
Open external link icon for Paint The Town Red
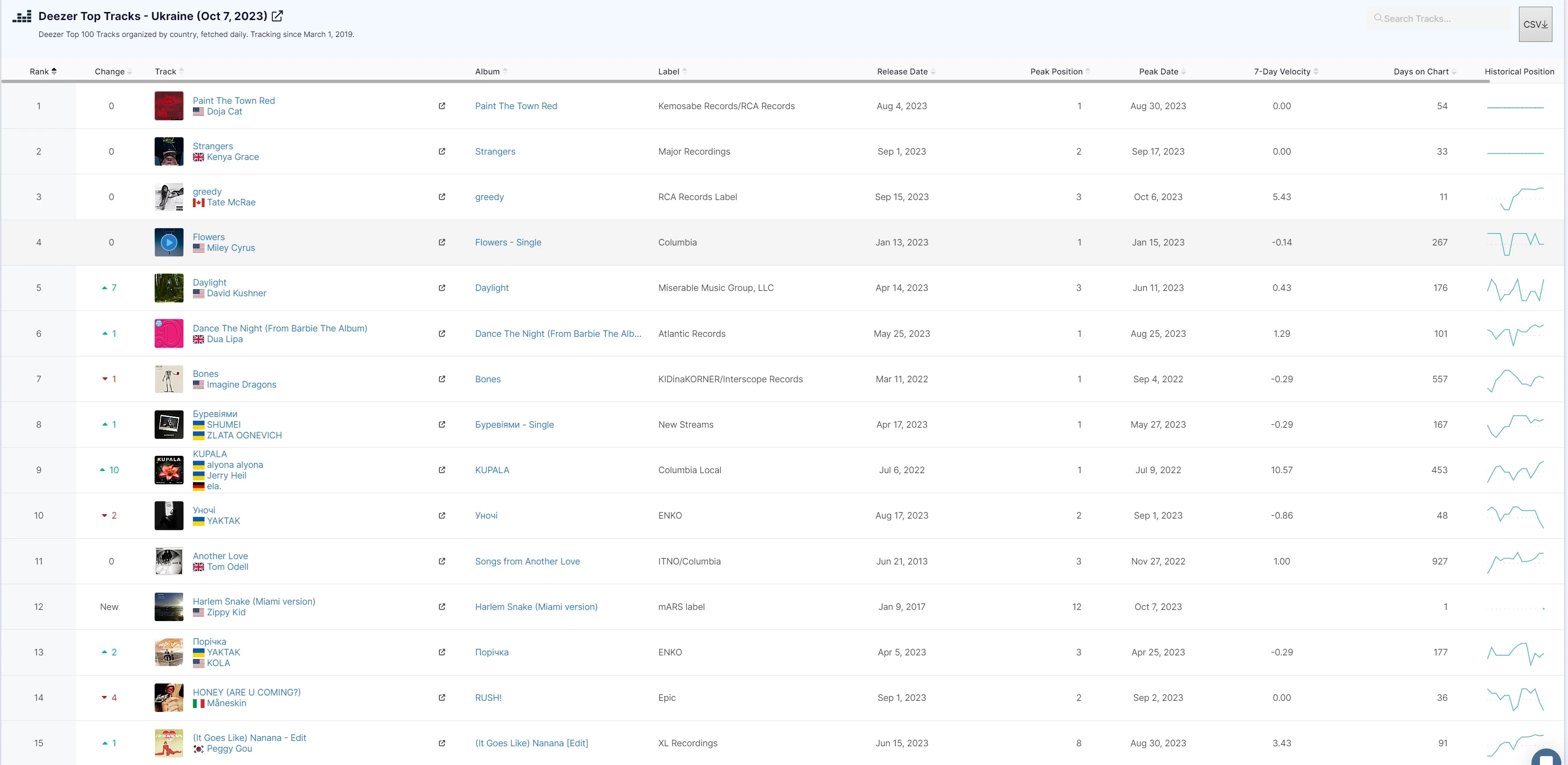point(442,106)
